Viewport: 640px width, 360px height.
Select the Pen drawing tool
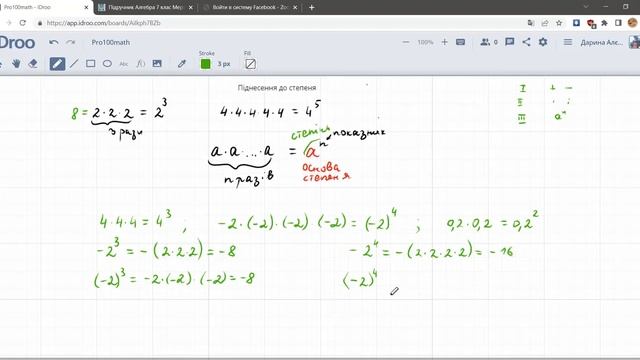coord(57,64)
